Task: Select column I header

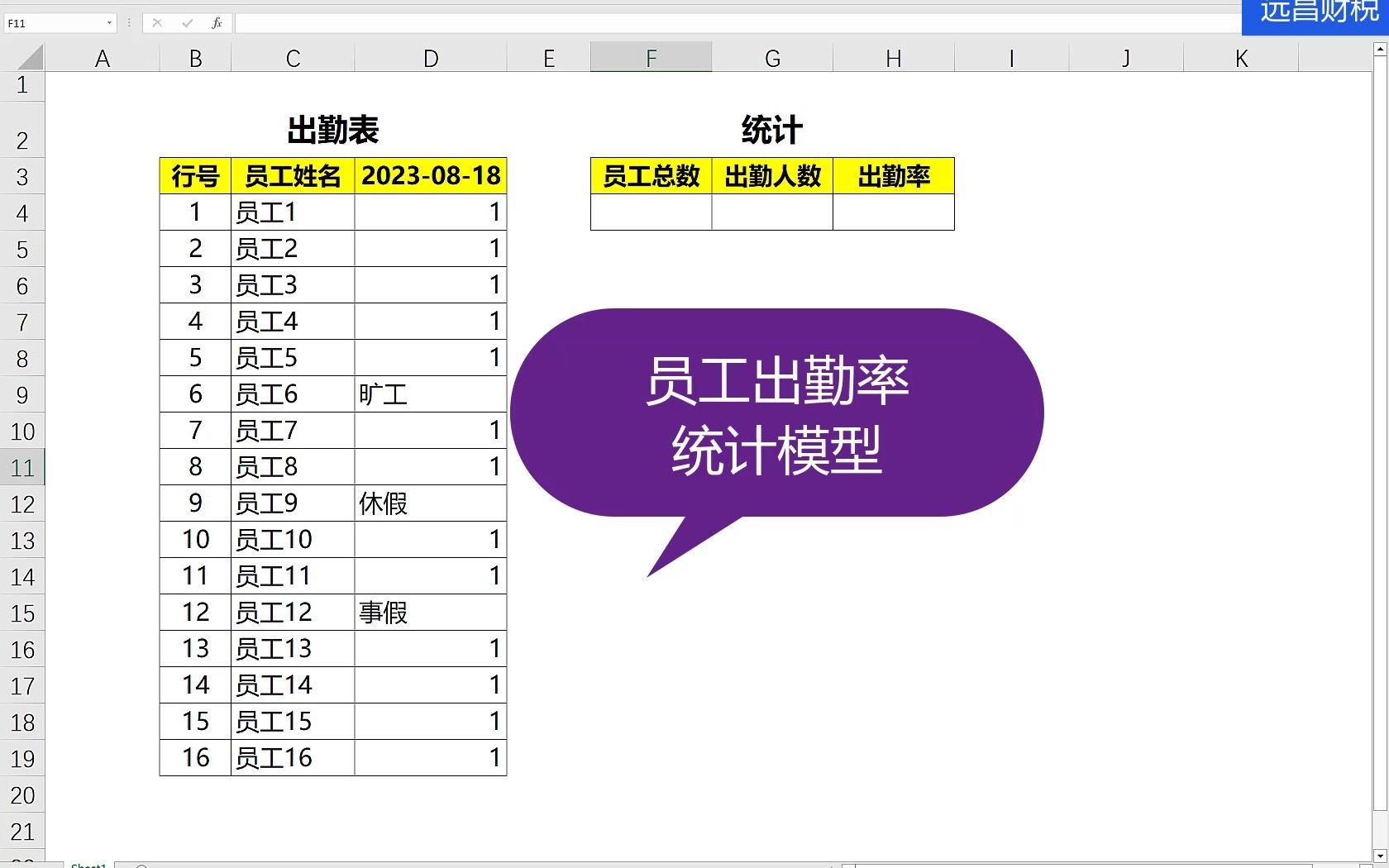Action: (x=1012, y=58)
